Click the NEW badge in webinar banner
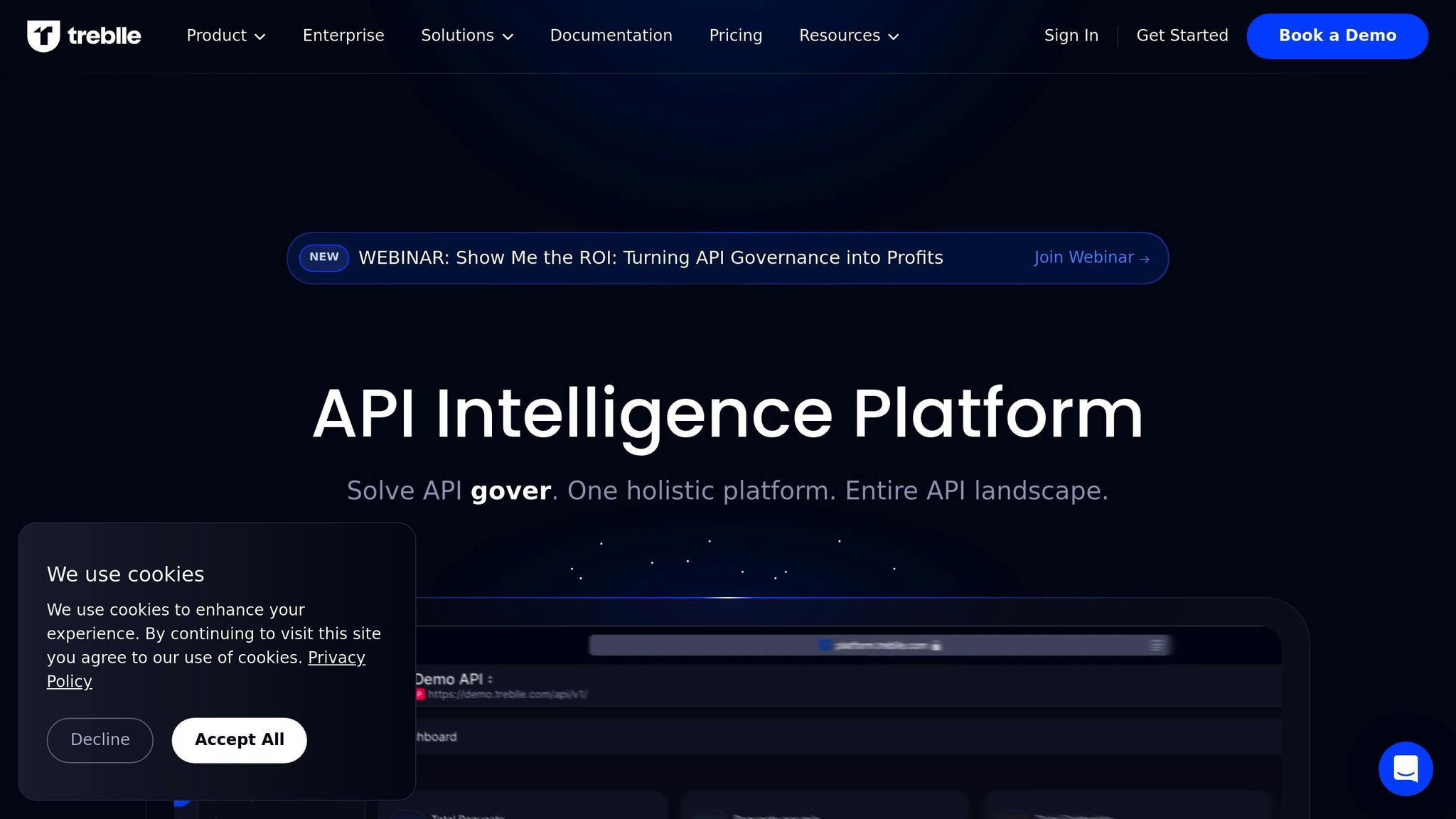Viewport: 1456px width, 819px height. [323, 257]
